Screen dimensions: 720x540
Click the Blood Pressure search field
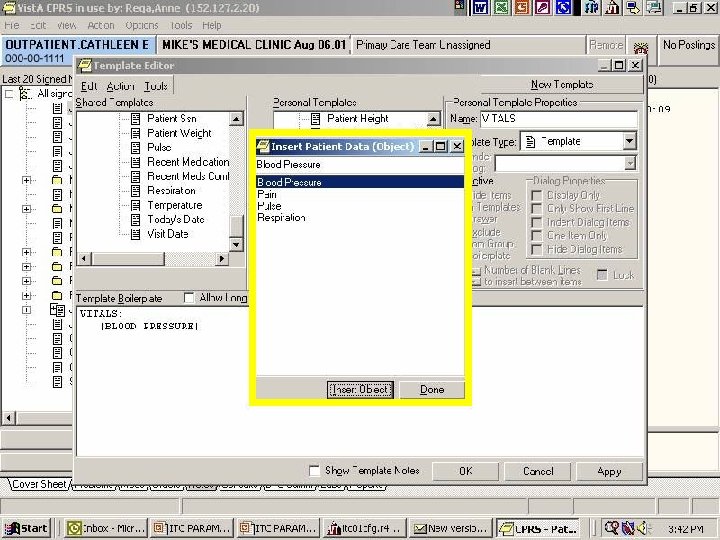pyautogui.click(x=360, y=164)
